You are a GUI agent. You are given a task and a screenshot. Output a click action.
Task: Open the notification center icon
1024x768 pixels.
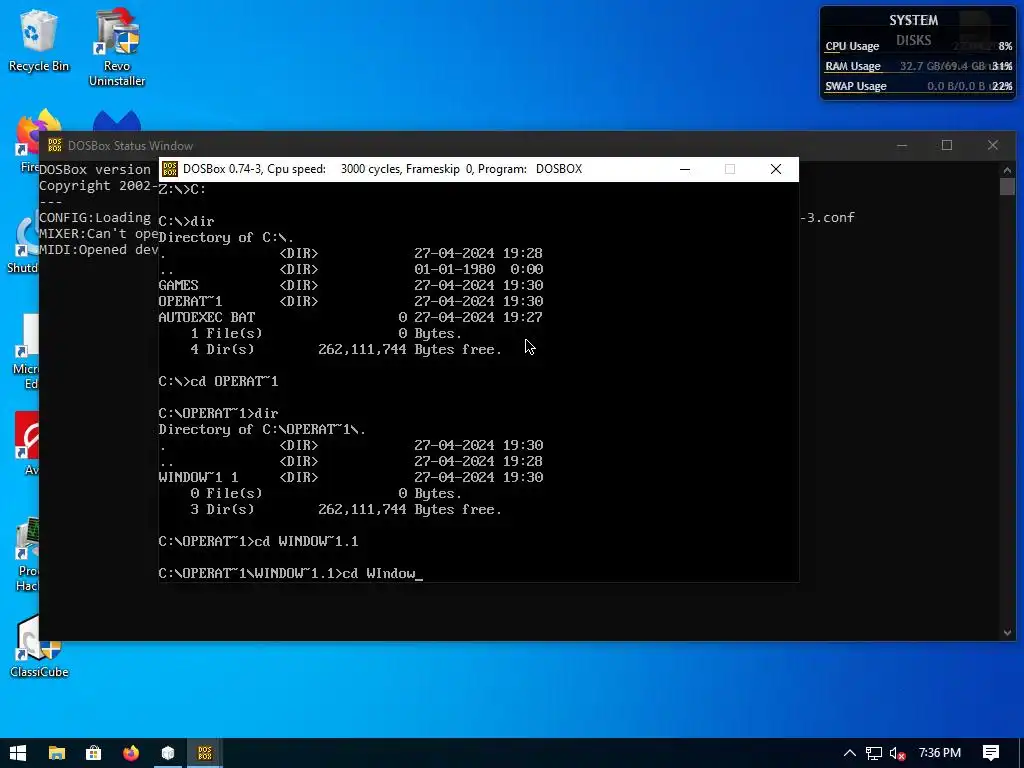(x=991, y=753)
